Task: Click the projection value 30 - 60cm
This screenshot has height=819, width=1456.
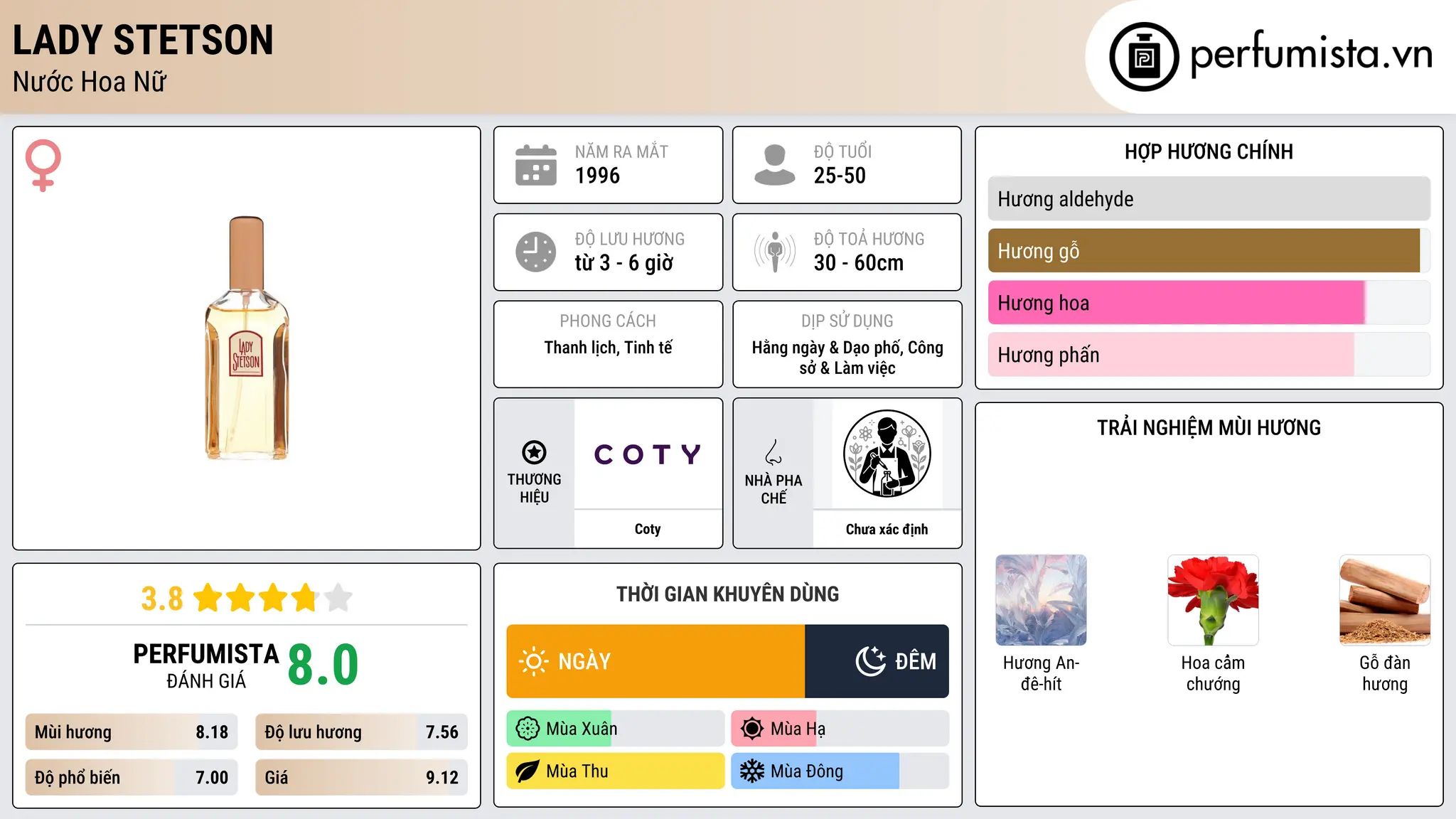Action: 859,263
